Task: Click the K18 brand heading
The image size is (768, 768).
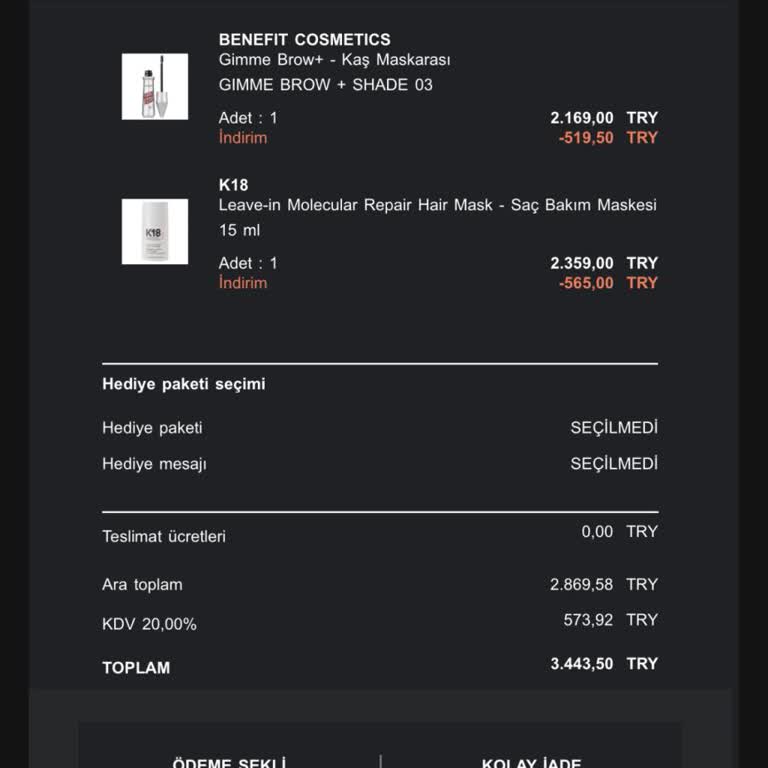Action: (x=233, y=185)
